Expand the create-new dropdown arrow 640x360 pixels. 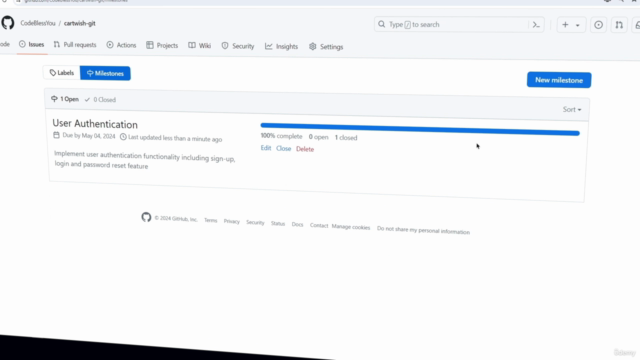tap(578, 25)
